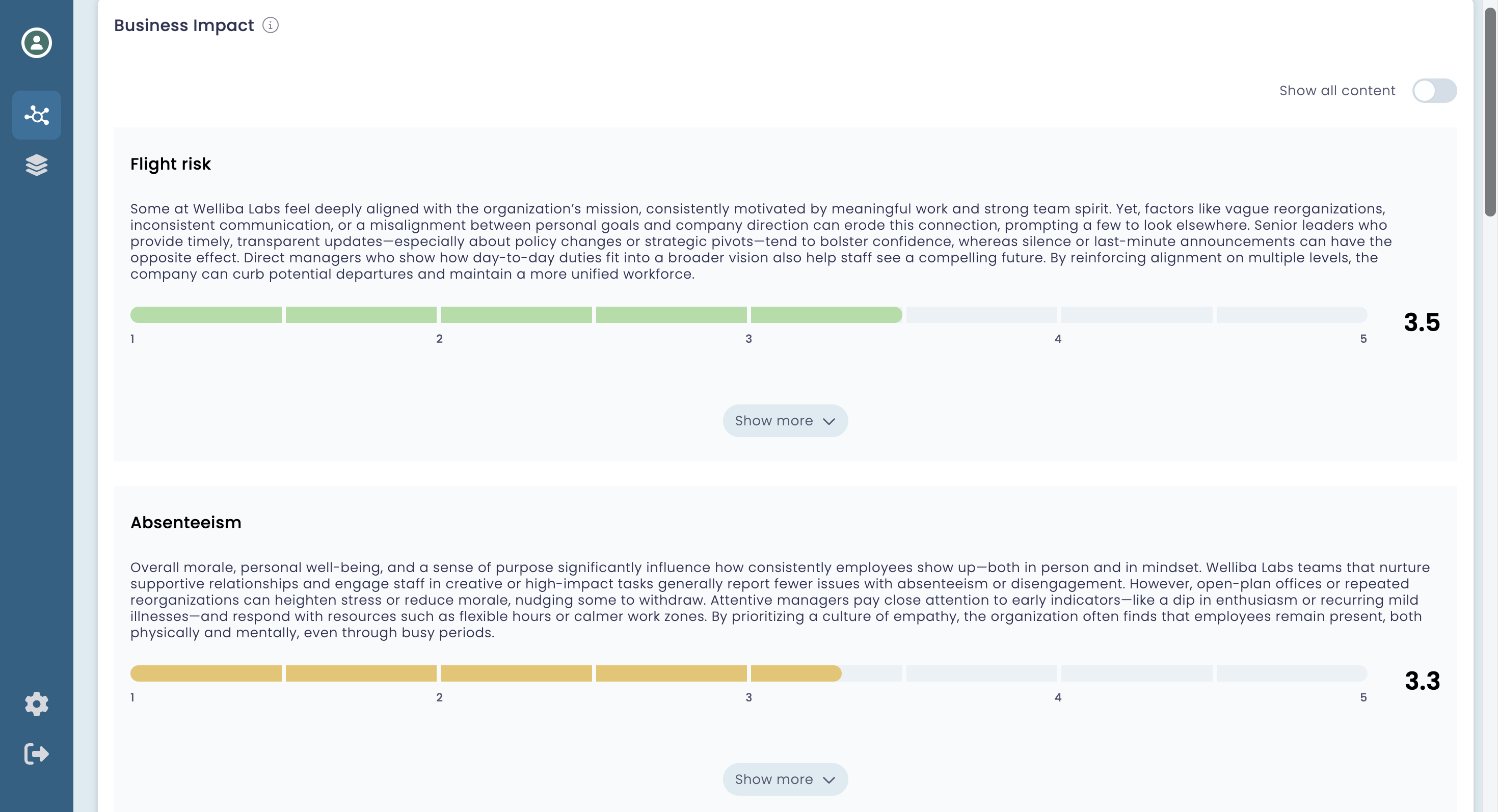Open the settings gear icon

point(37,704)
